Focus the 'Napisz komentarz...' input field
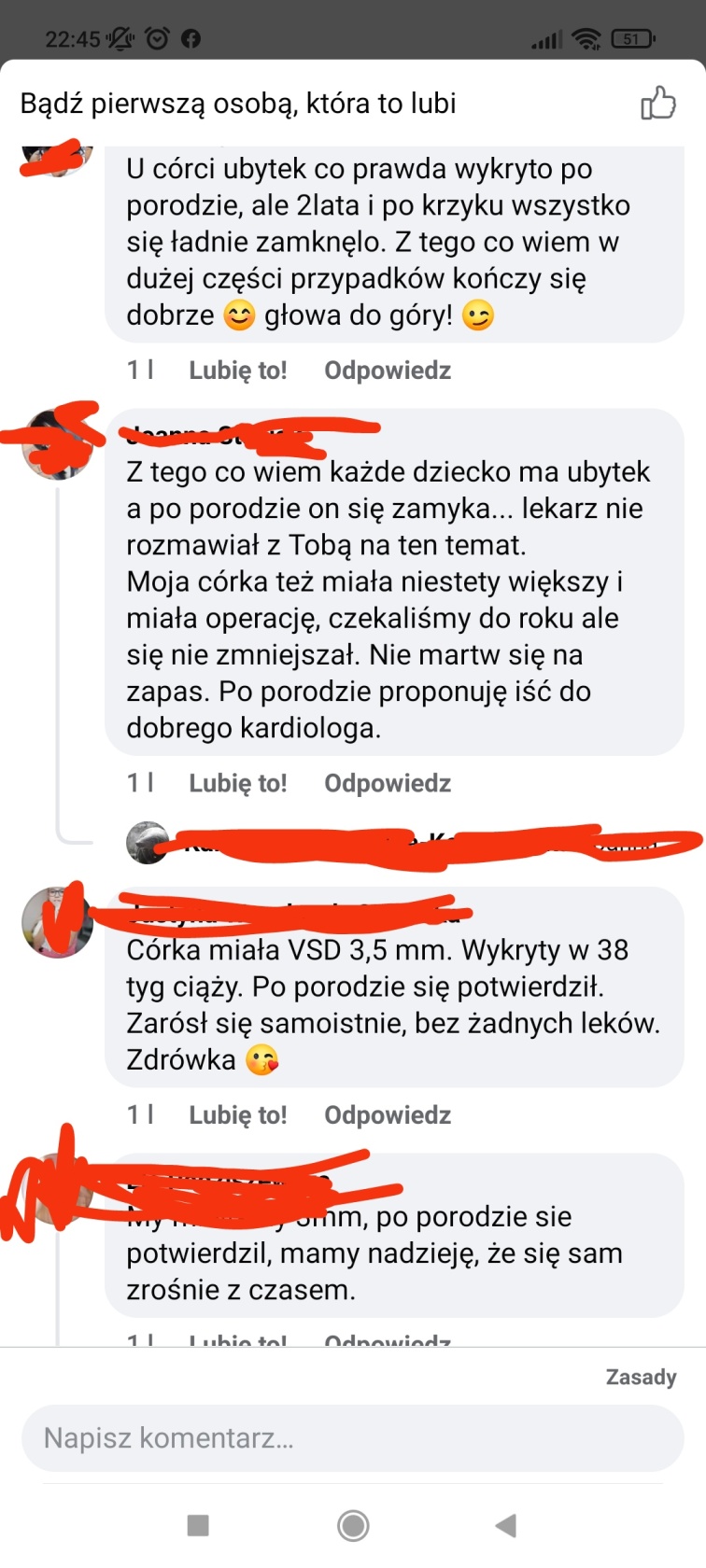Image resolution: width=706 pixels, height=1568 pixels. 353,1437
